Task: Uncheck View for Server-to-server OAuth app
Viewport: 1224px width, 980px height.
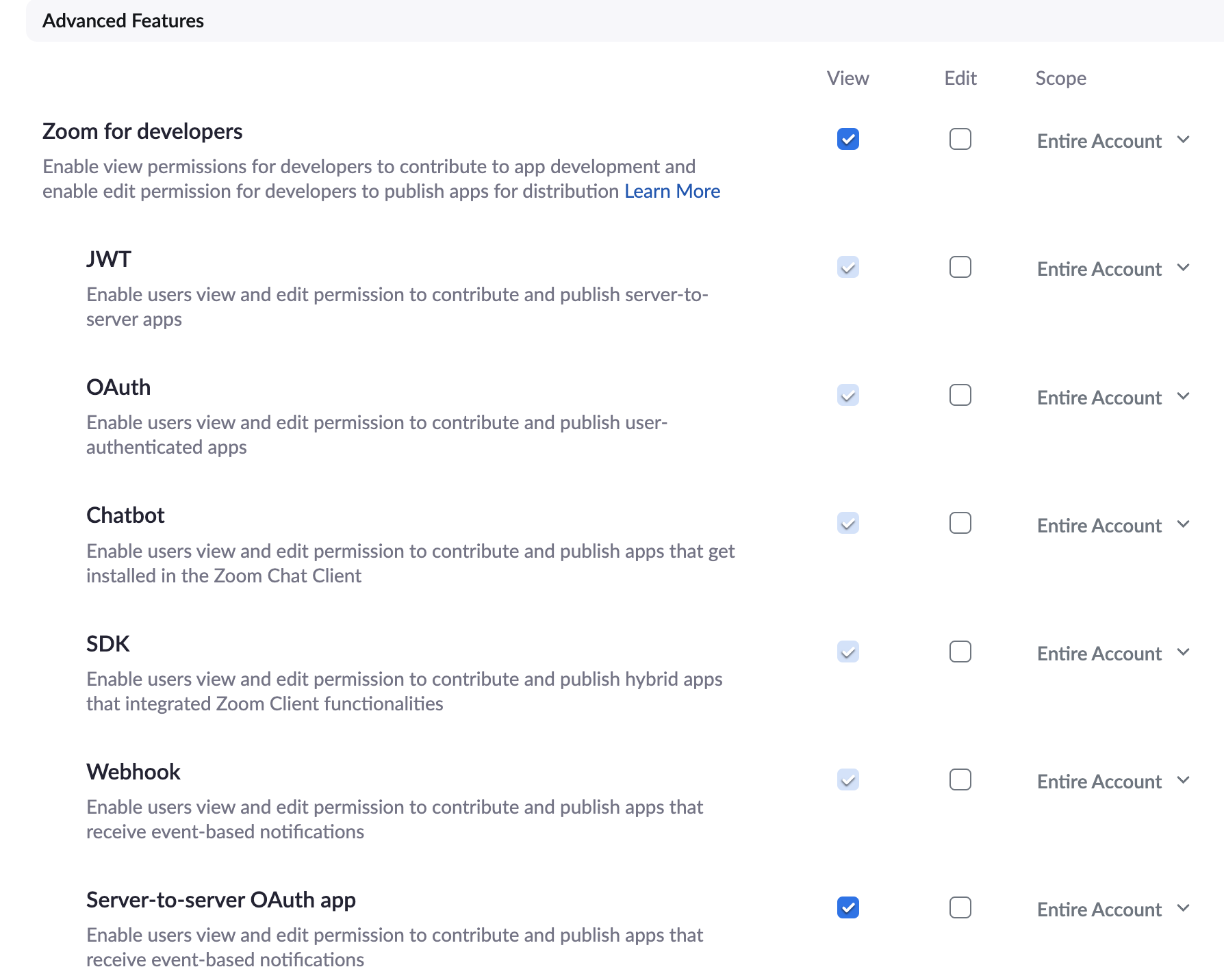Action: (847, 907)
